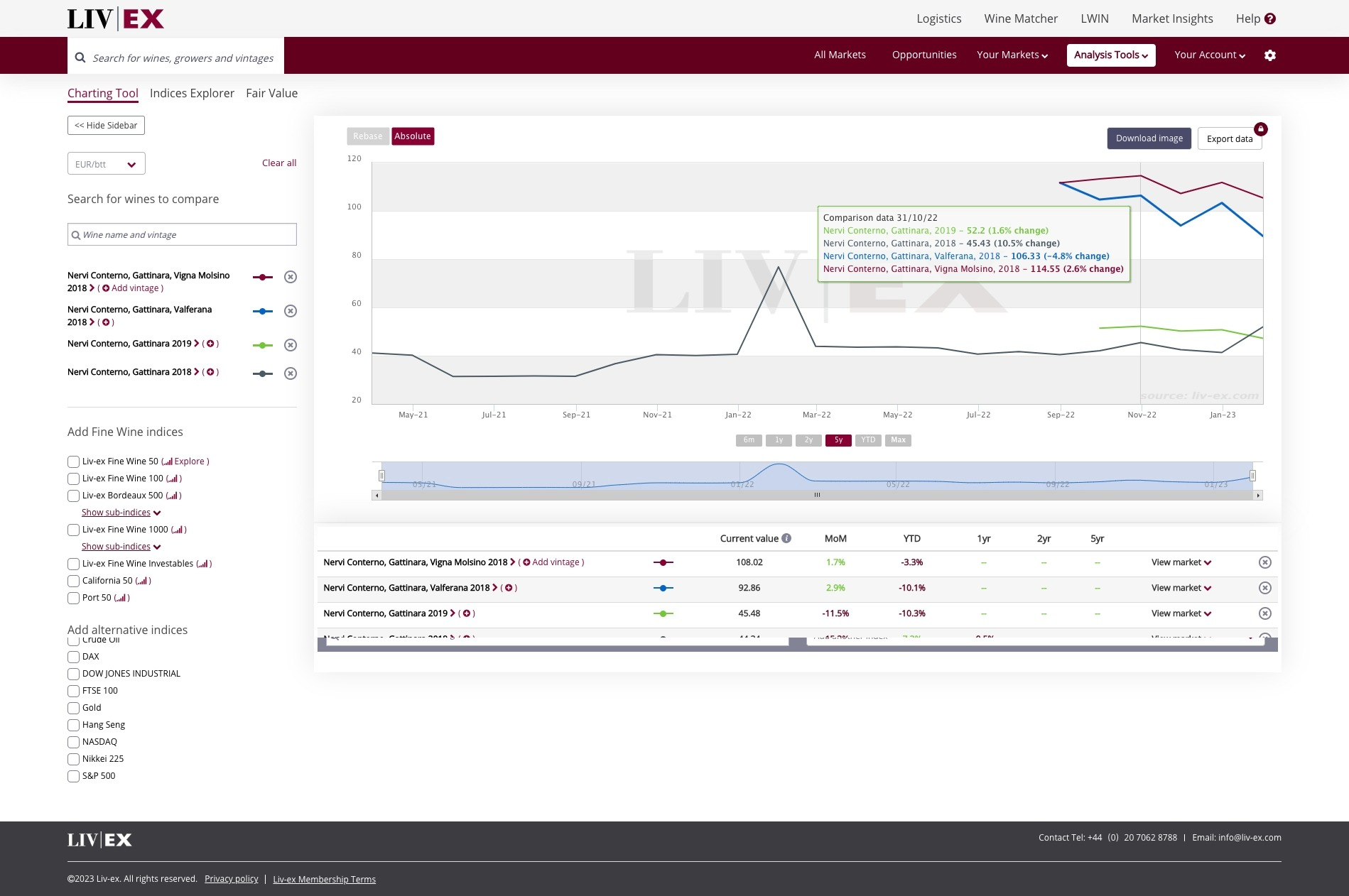Click the lock icon on Export data
Image resolution: width=1349 pixels, height=896 pixels.
tap(1261, 129)
